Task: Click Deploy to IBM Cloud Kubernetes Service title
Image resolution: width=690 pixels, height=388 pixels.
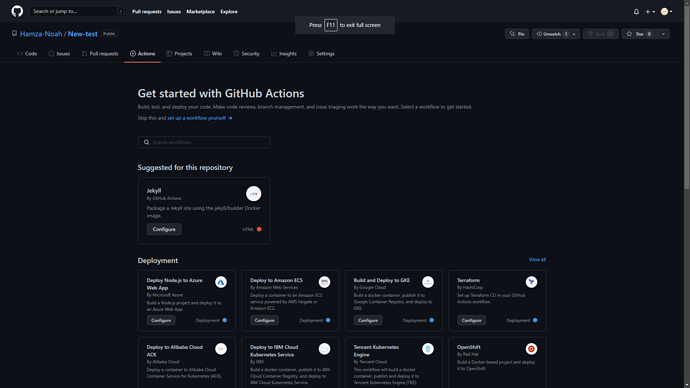Action: [274, 351]
